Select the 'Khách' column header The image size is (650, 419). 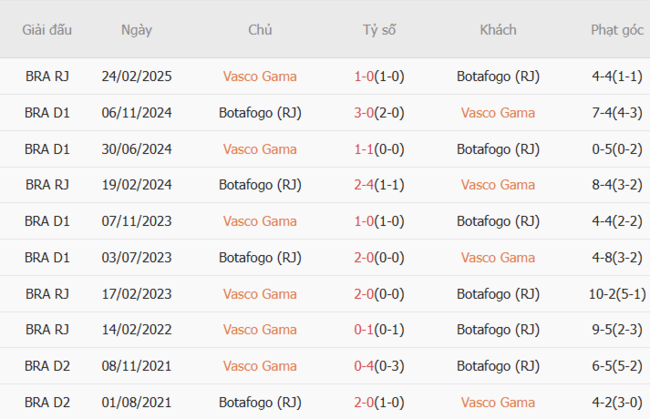497,30
